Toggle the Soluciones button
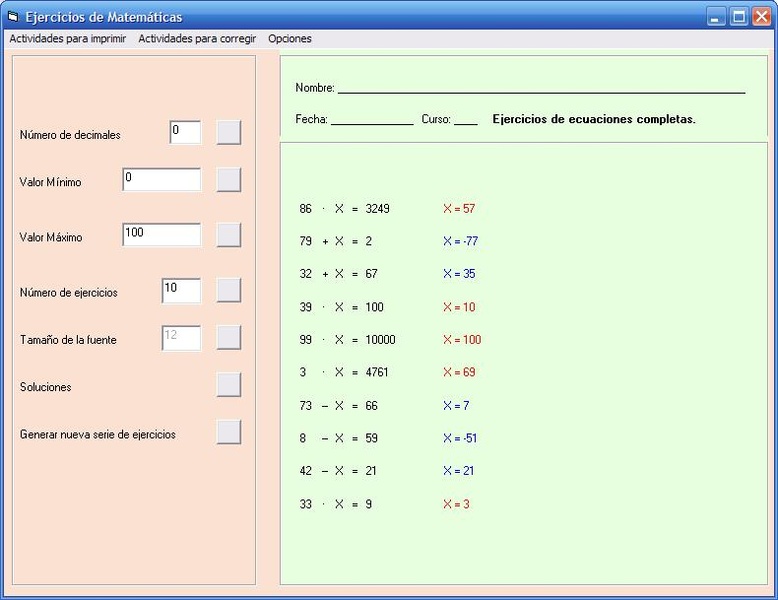The width and height of the screenshot is (778, 600). point(229,385)
